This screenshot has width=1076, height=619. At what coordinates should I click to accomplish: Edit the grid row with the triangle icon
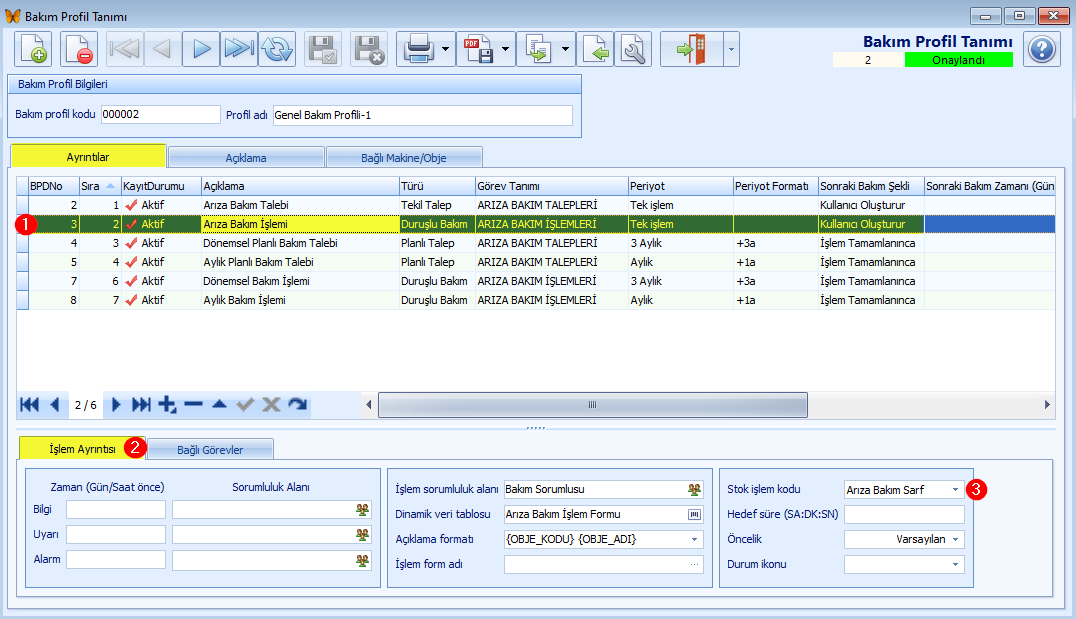click(220, 405)
